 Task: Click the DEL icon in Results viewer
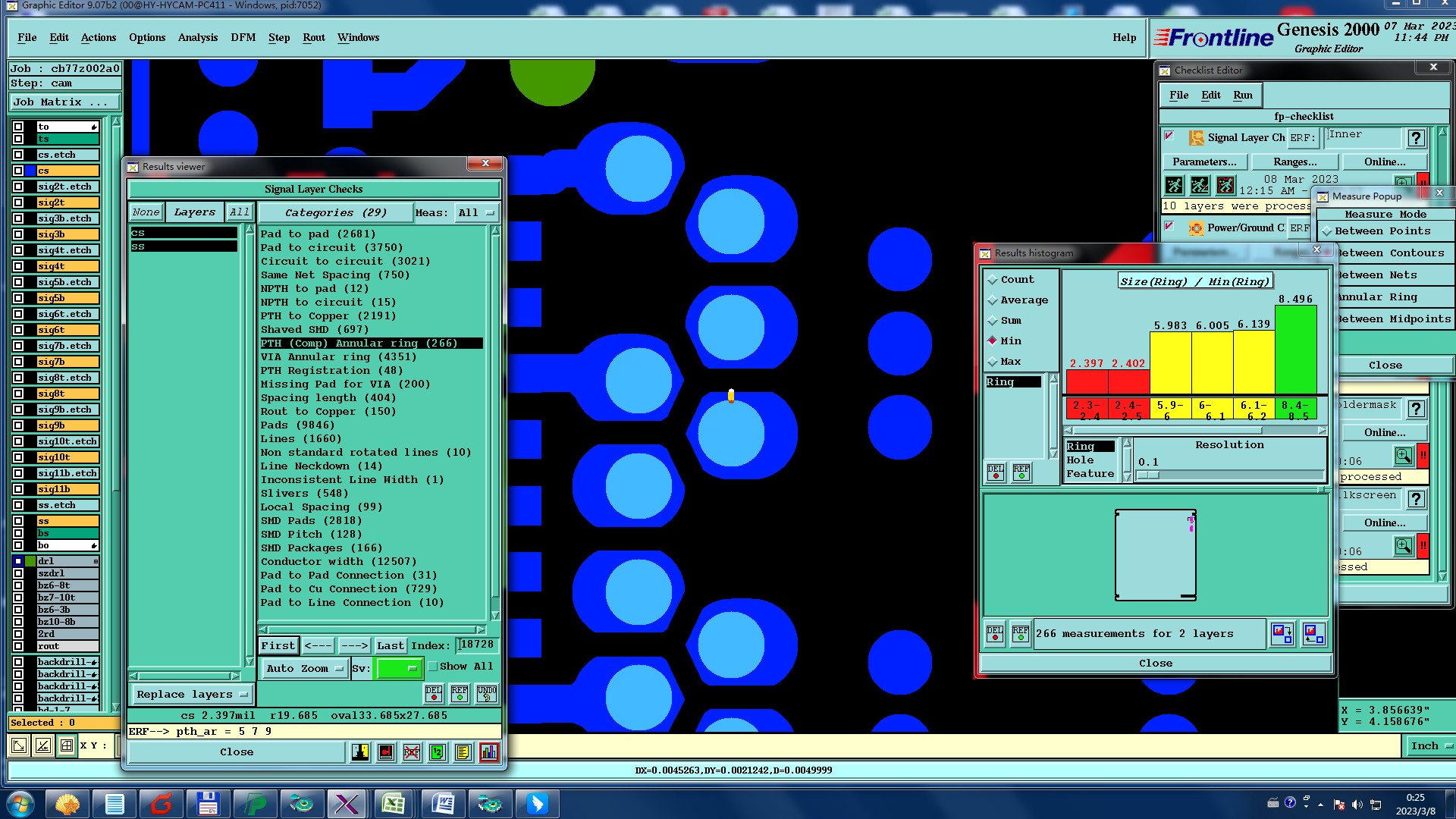[x=434, y=694]
